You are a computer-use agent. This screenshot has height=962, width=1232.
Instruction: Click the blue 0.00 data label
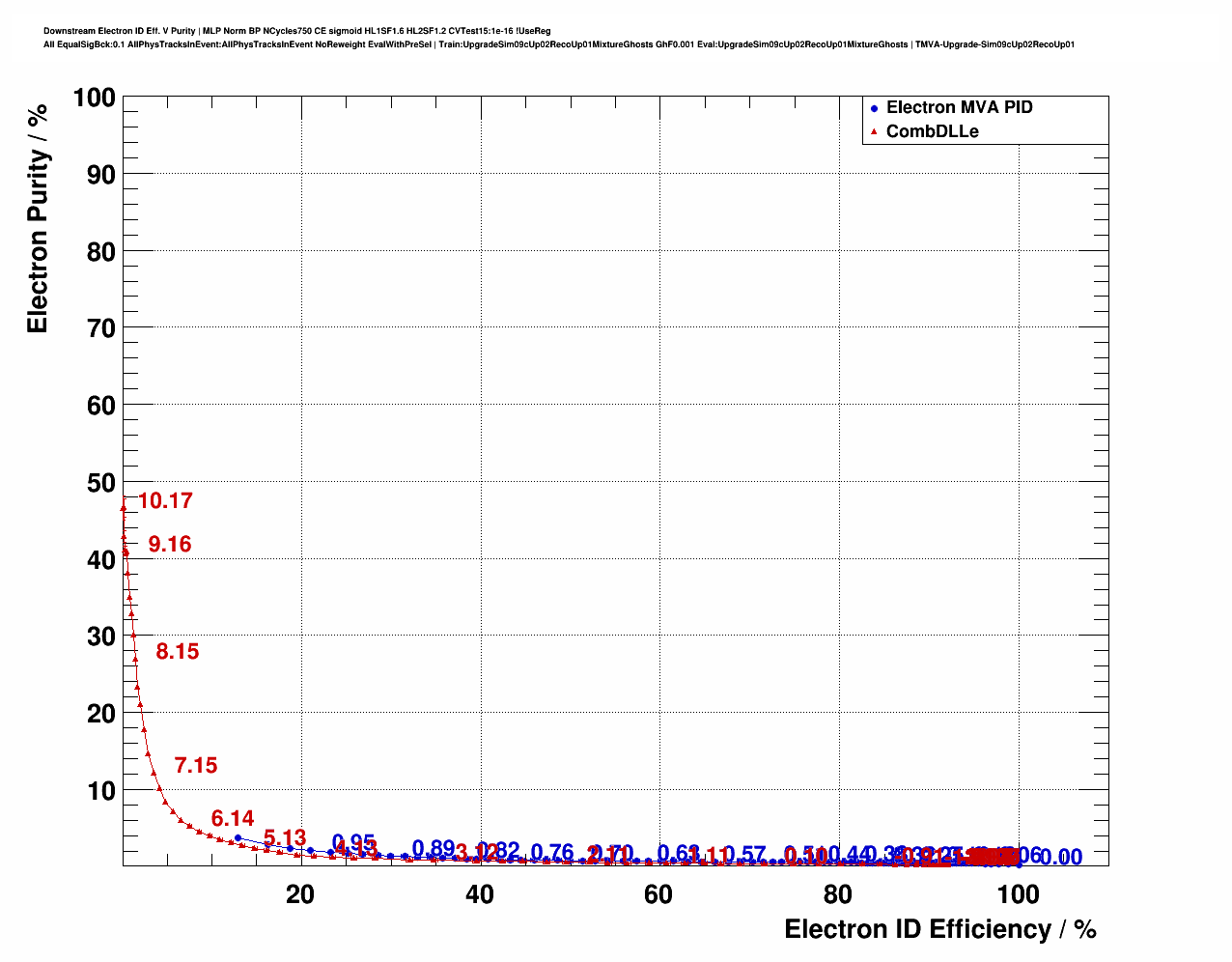tap(1061, 858)
